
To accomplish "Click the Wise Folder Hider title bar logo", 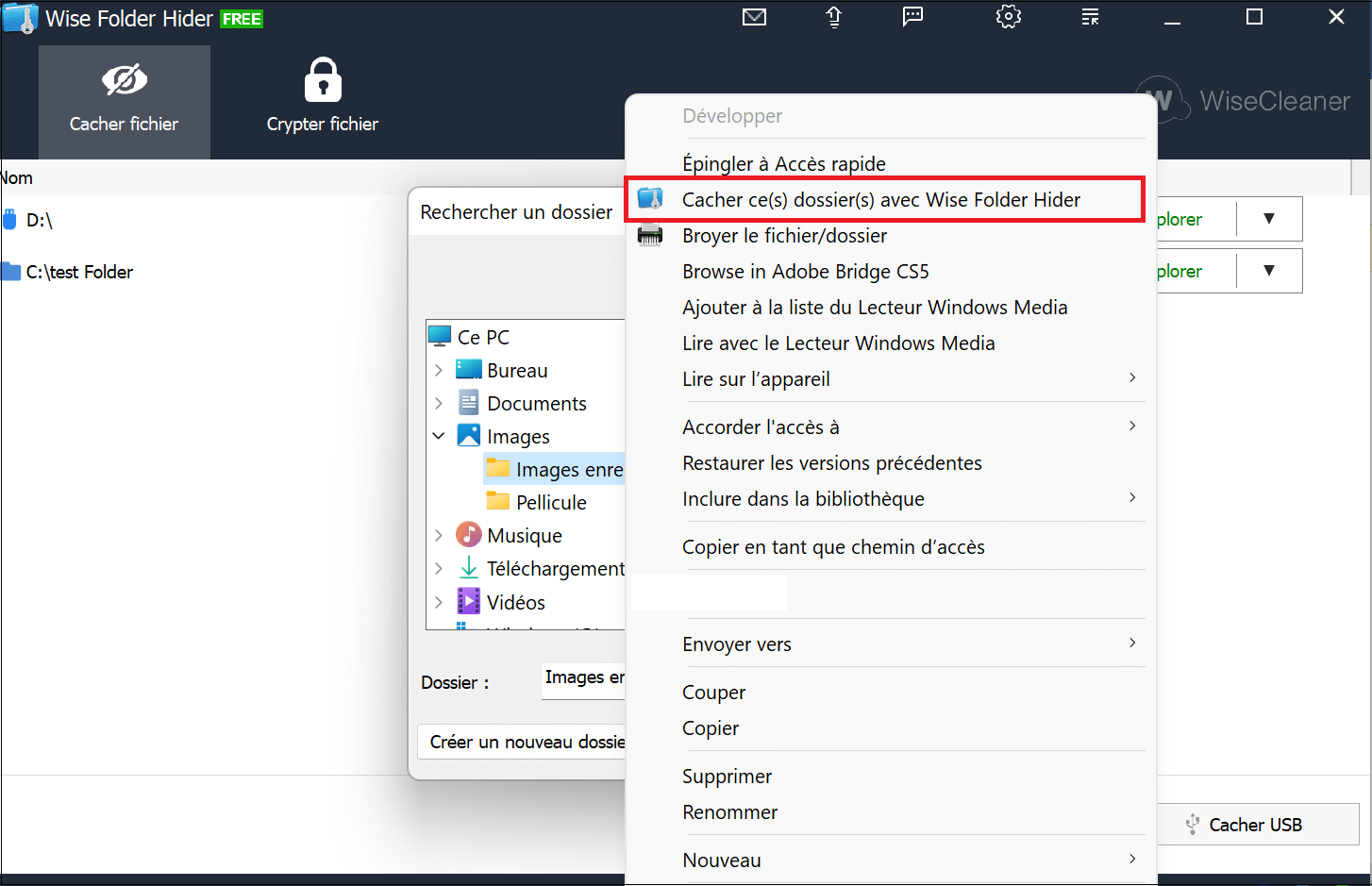I will (20, 17).
